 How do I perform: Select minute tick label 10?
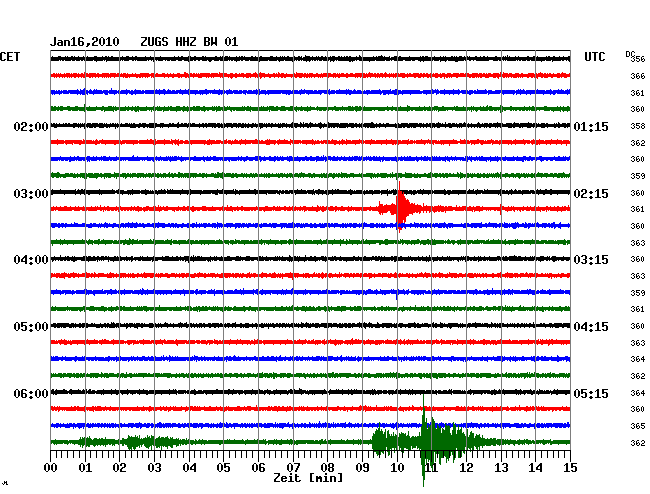(397, 467)
